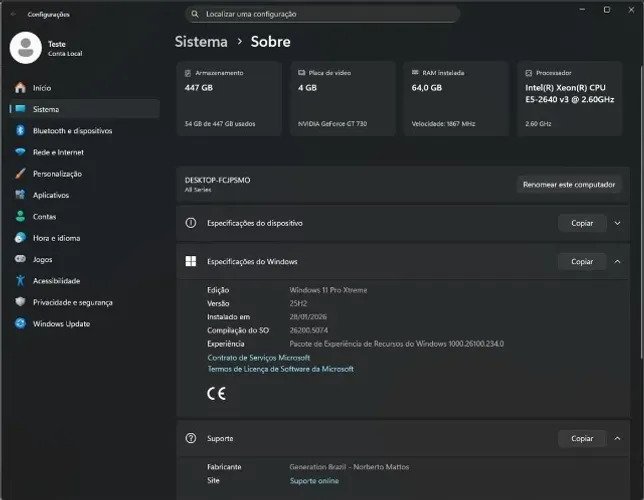Click the Windows Update icon in sidebar
644x500 pixels.
20,324
